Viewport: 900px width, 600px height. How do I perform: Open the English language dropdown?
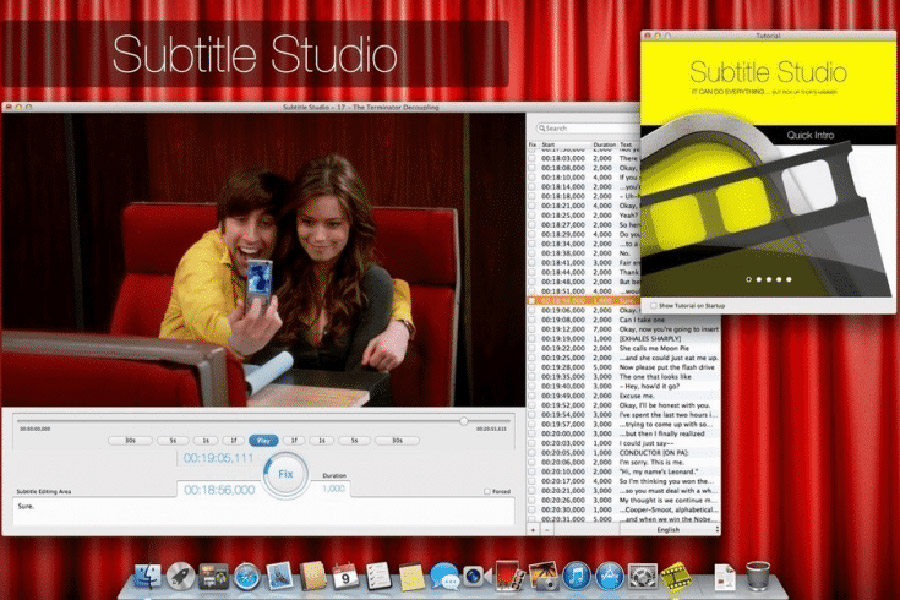(x=670, y=530)
